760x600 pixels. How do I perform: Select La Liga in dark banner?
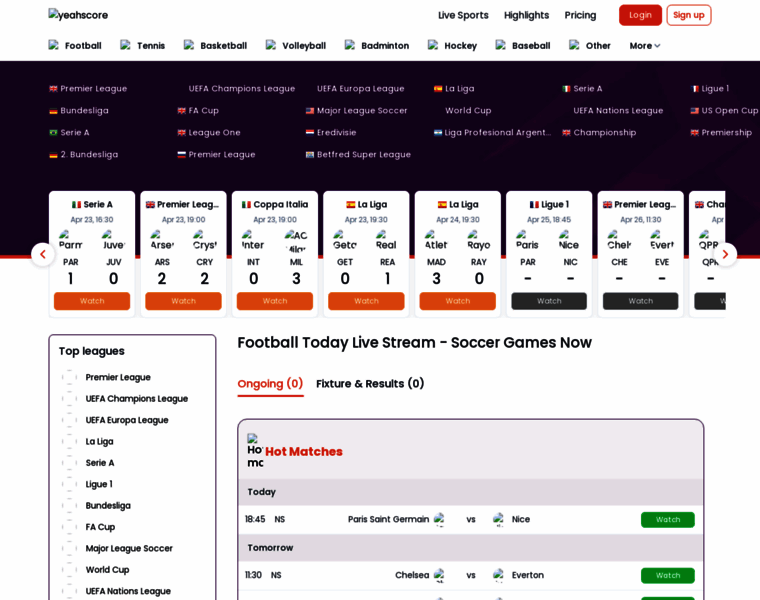(x=454, y=88)
